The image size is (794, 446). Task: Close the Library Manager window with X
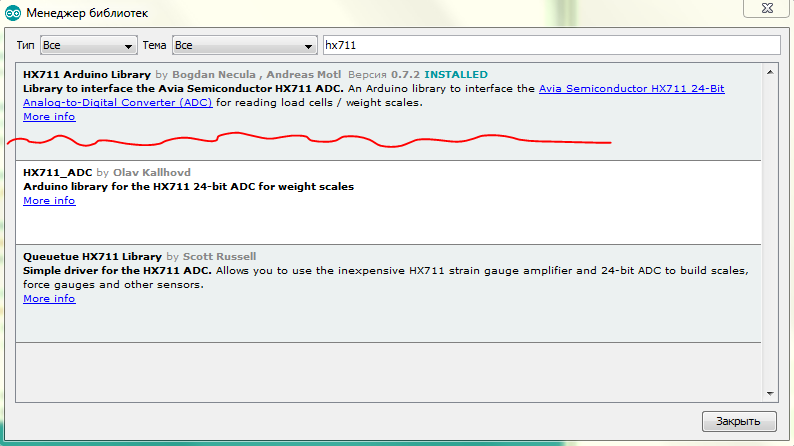click(767, 8)
